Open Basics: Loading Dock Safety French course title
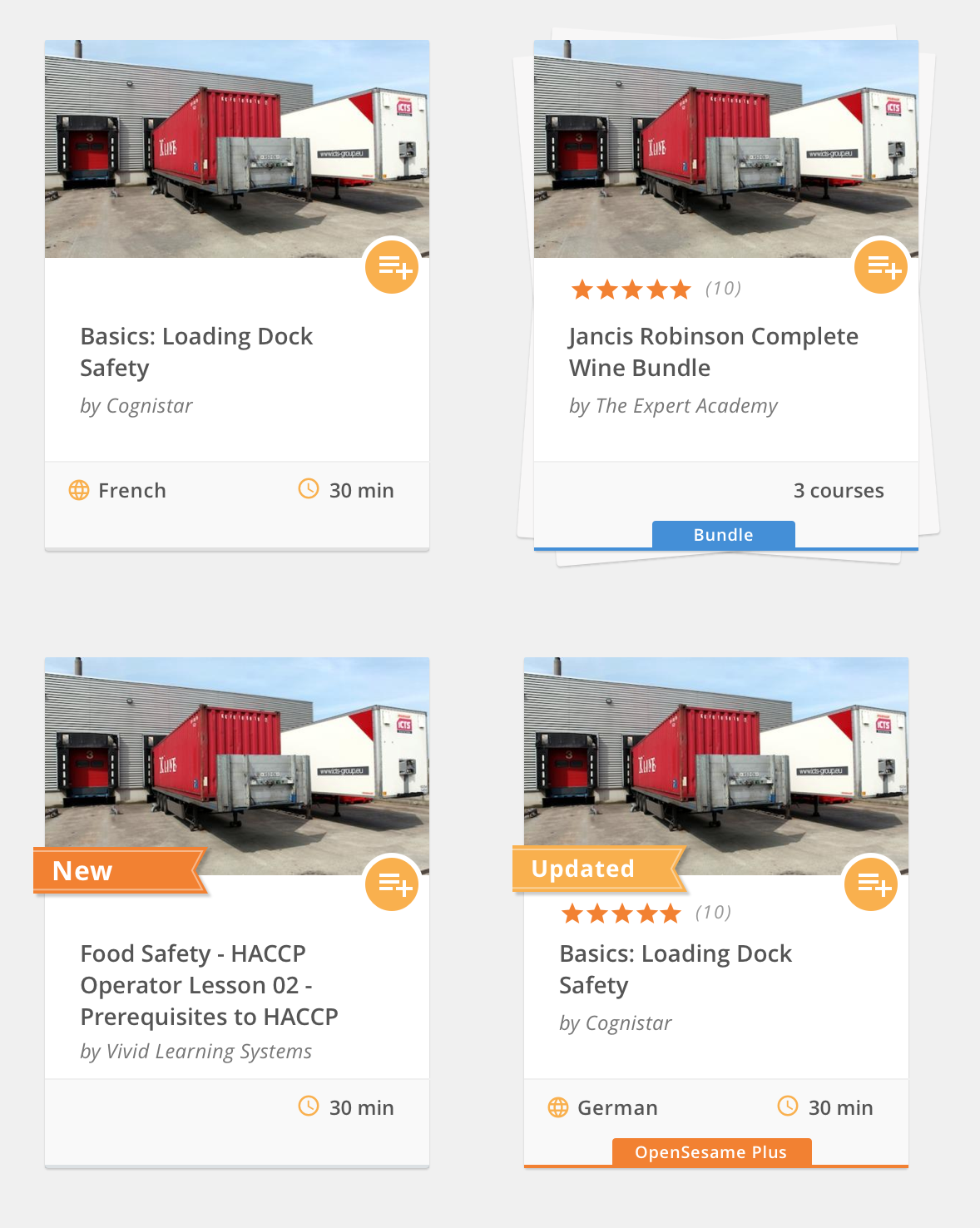This screenshot has height=1228, width=980. pyautogui.click(x=196, y=352)
